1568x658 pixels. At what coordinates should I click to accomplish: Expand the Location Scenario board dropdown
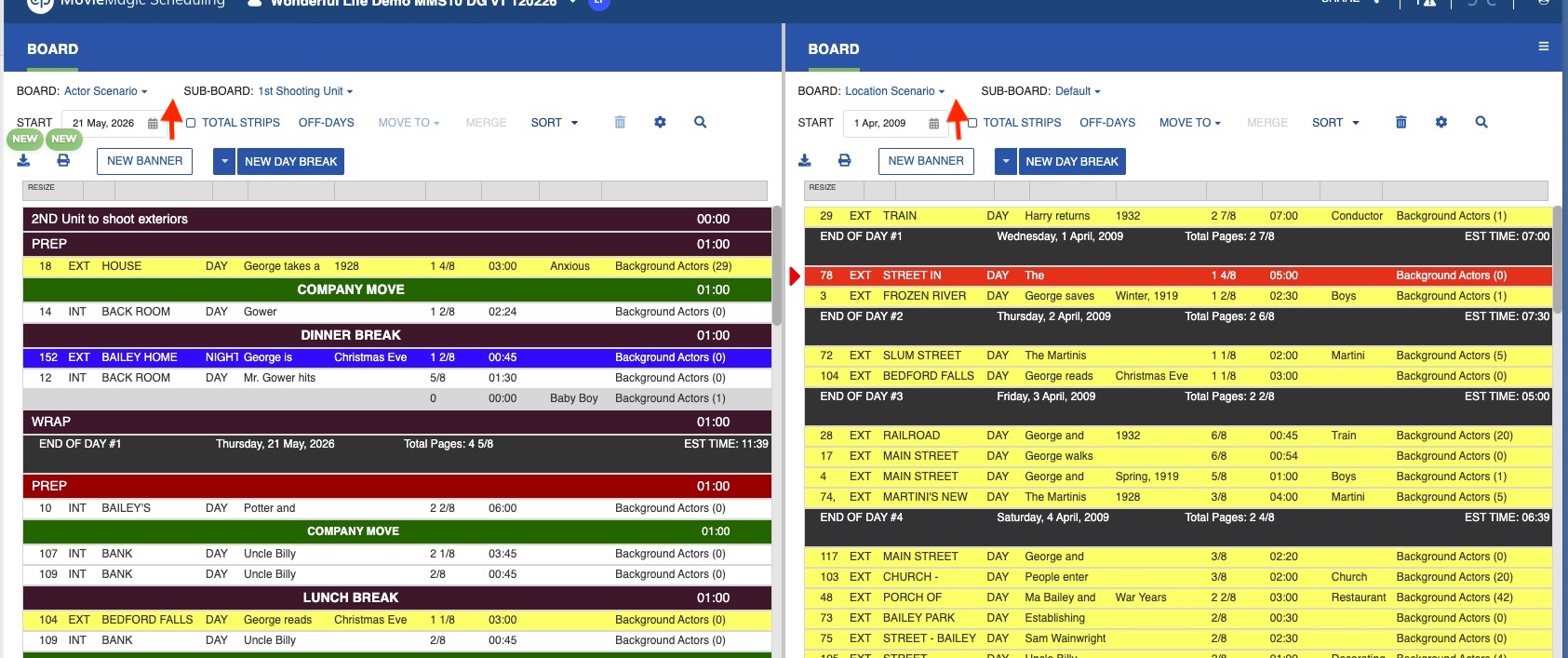click(894, 91)
